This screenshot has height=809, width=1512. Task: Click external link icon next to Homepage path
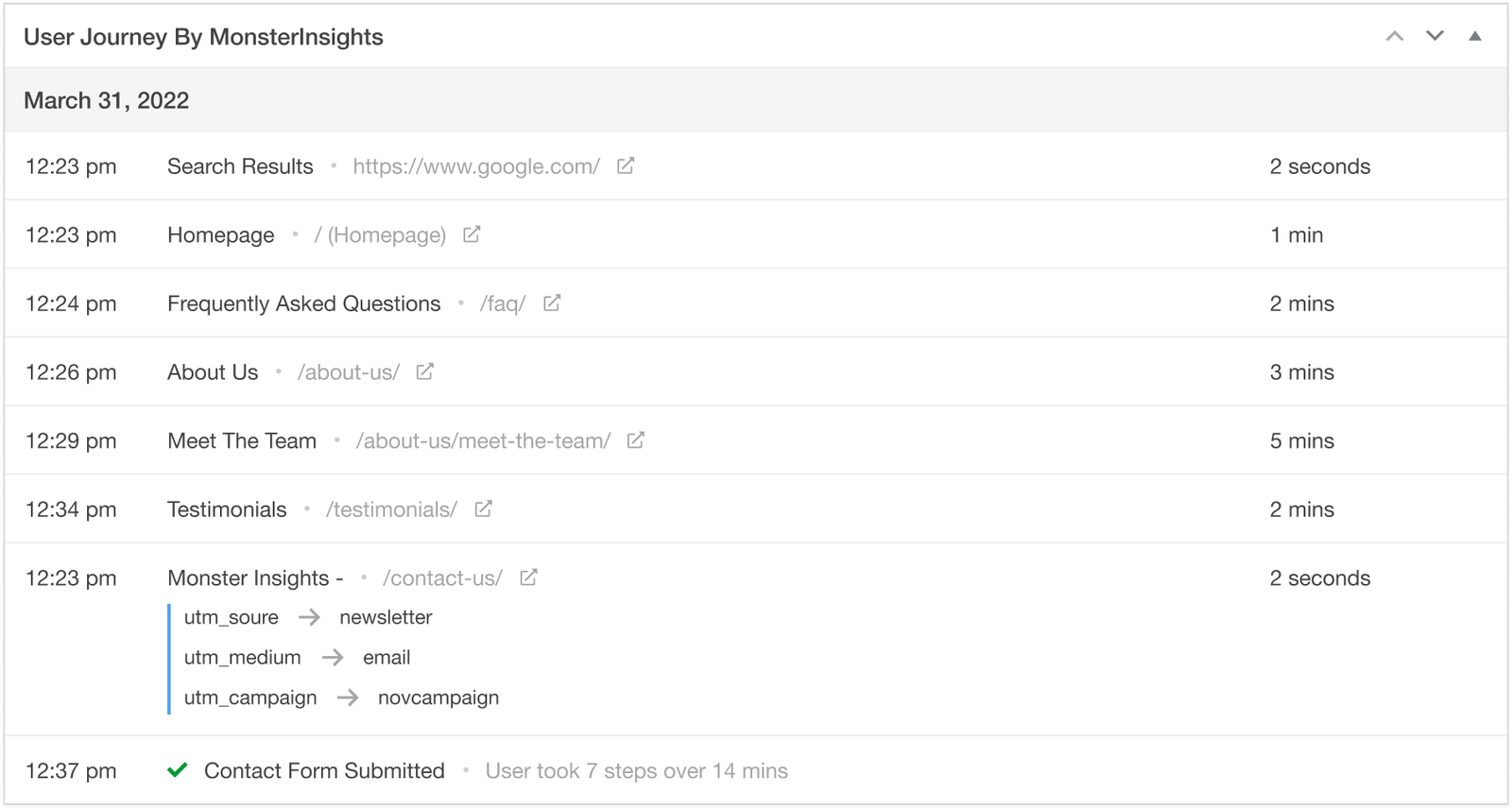[472, 234]
